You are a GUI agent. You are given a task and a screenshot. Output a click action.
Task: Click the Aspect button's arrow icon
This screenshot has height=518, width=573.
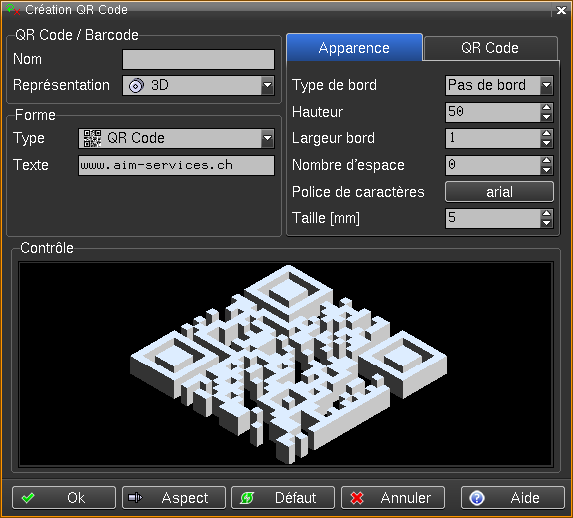coord(135,498)
